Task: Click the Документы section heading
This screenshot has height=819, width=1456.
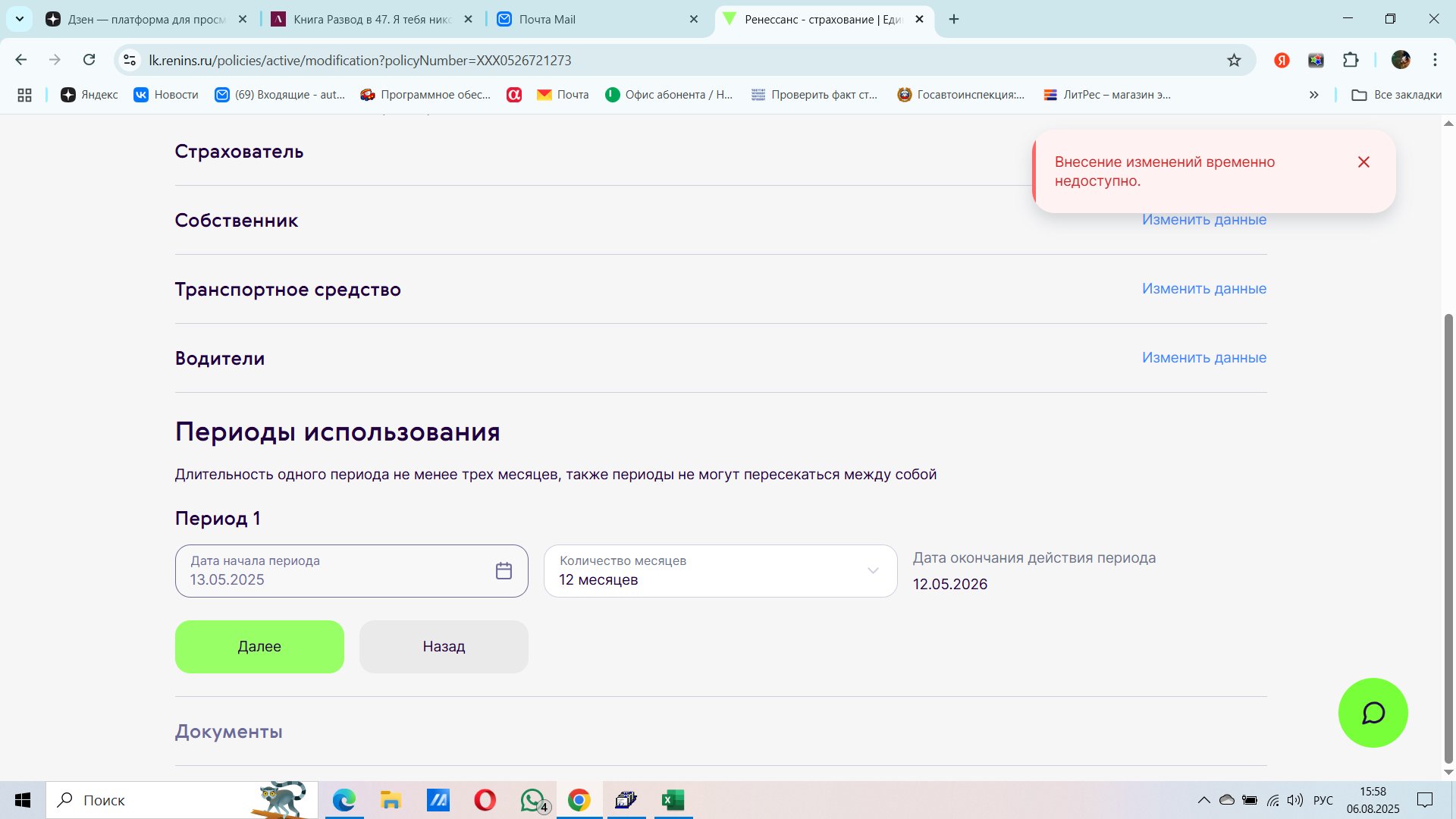Action: 228,732
